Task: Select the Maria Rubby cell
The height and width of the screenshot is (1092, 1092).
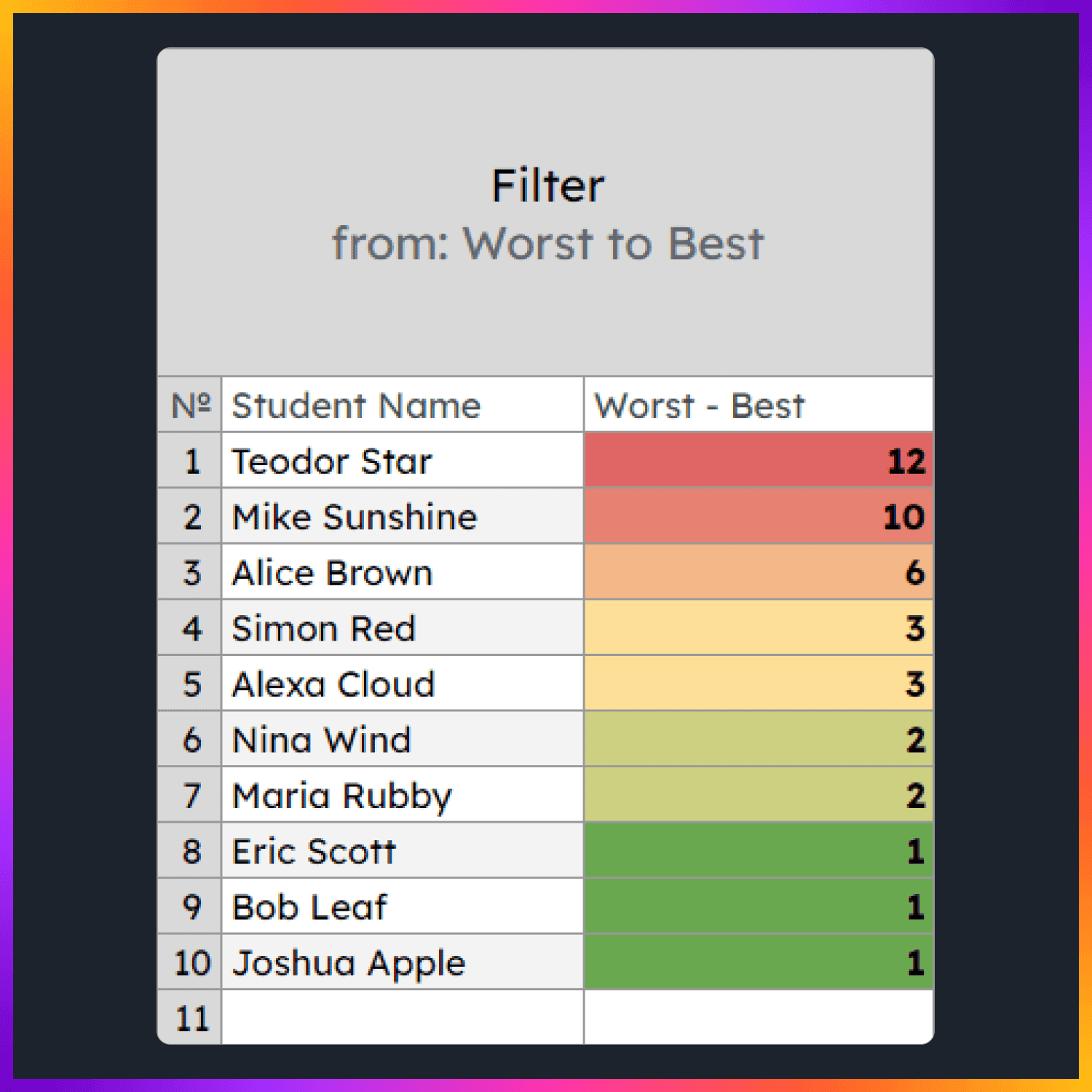Action: coord(403,795)
